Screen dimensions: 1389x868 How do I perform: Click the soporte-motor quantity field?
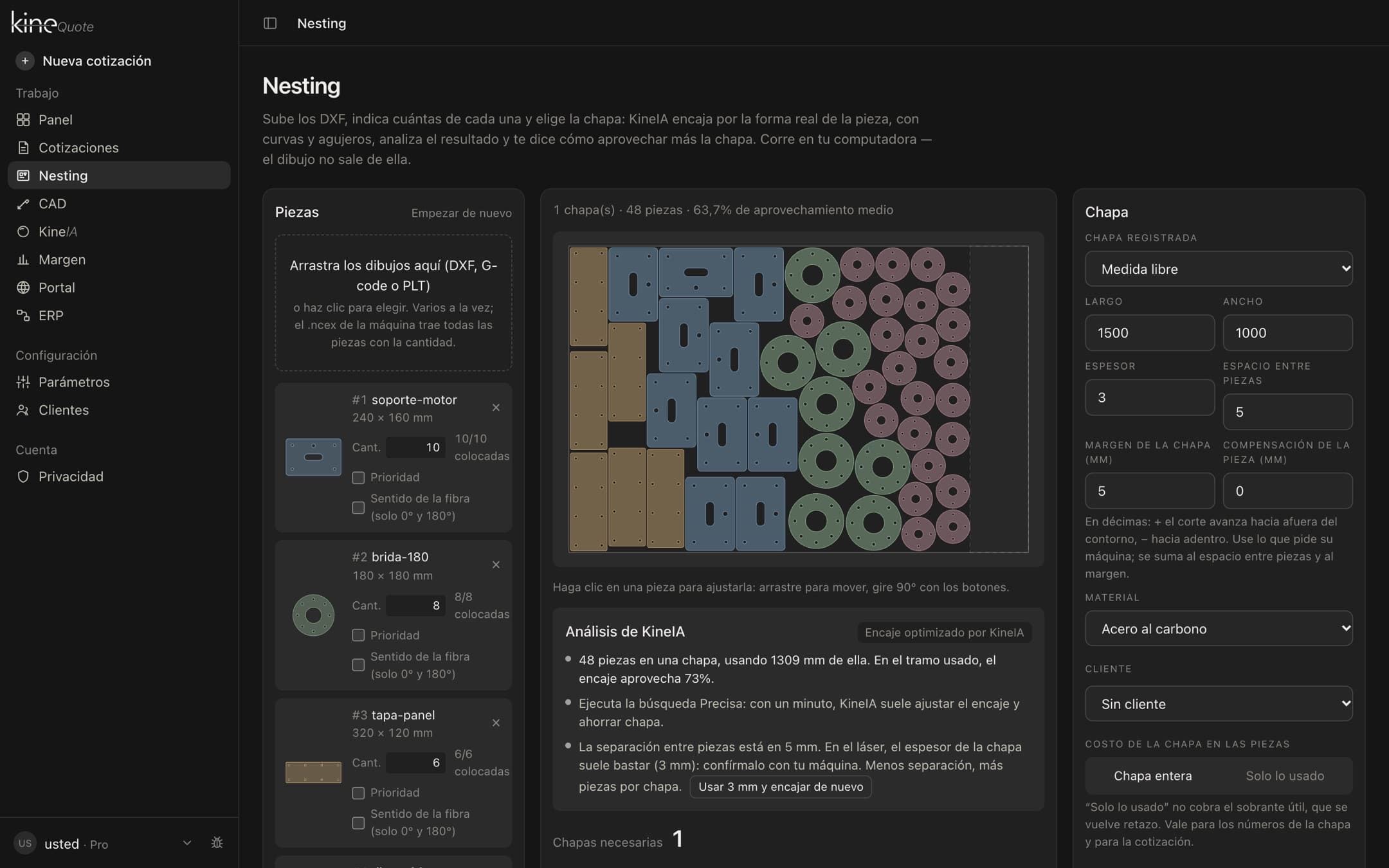tap(415, 447)
